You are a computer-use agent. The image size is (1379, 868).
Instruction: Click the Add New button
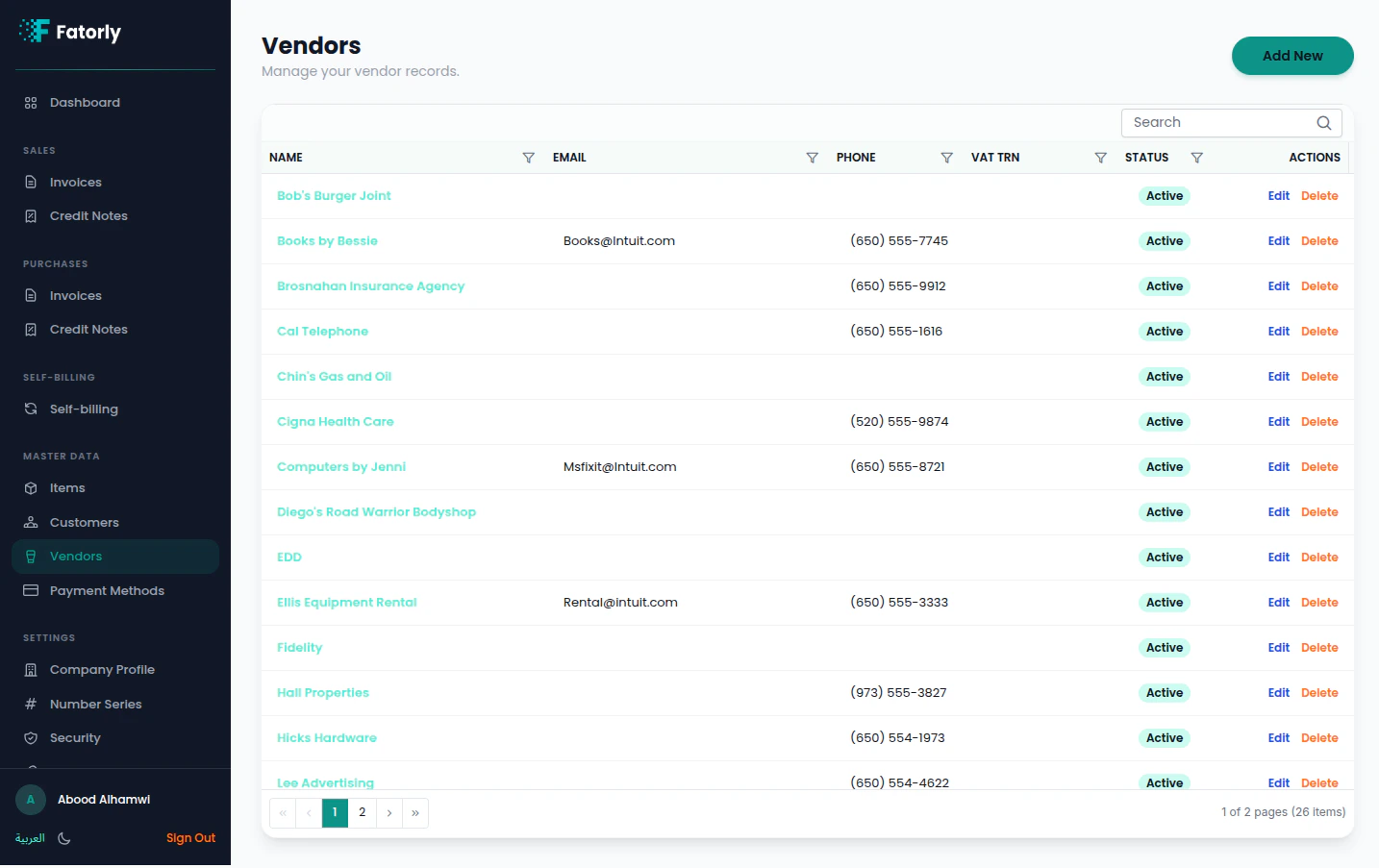pyautogui.click(x=1292, y=56)
